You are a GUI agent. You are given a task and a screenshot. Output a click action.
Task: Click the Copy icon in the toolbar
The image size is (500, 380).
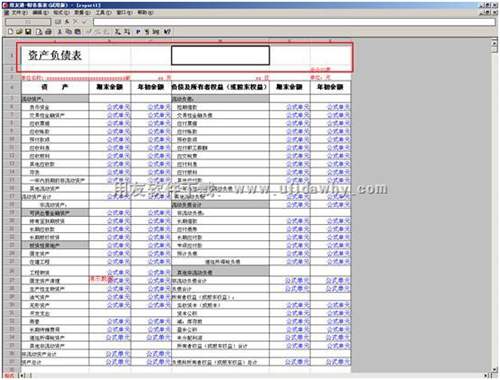click(68, 32)
